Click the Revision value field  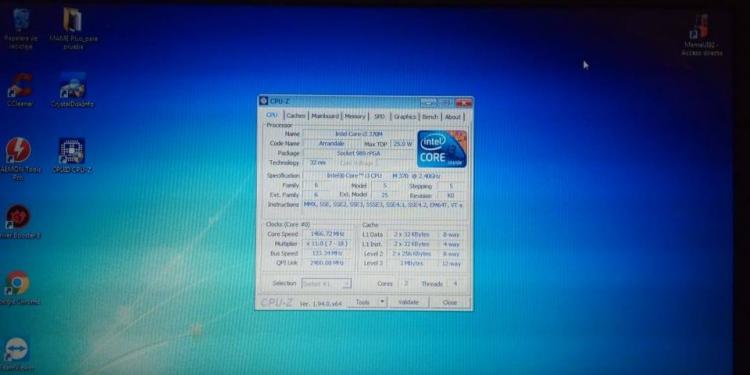(x=450, y=196)
